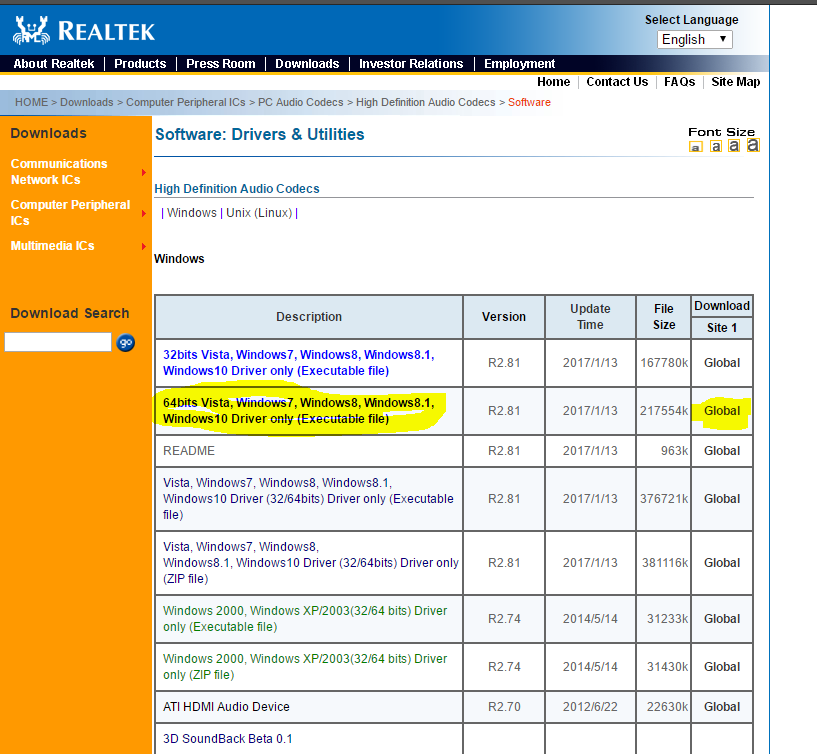Open the Press Room menu
Screen dimensions: 817x754
tap(221, 64)
